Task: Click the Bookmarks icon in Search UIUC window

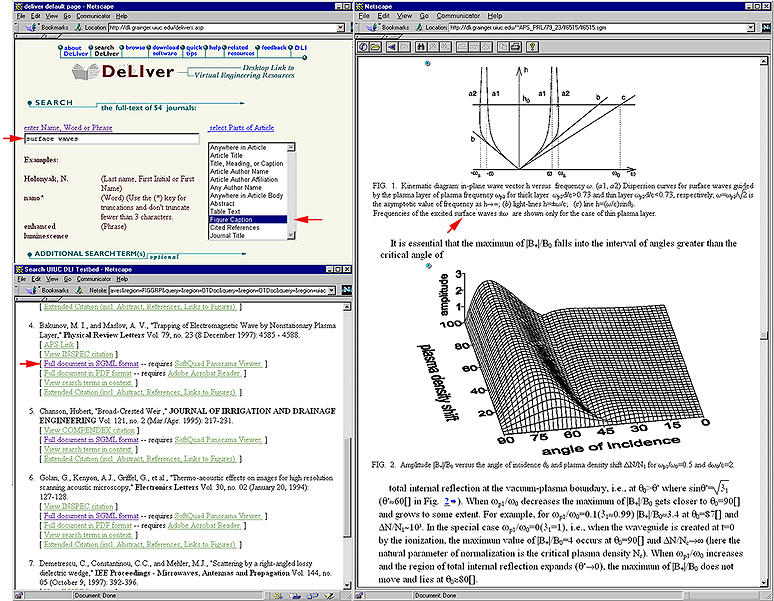Action: click(31, 290)
